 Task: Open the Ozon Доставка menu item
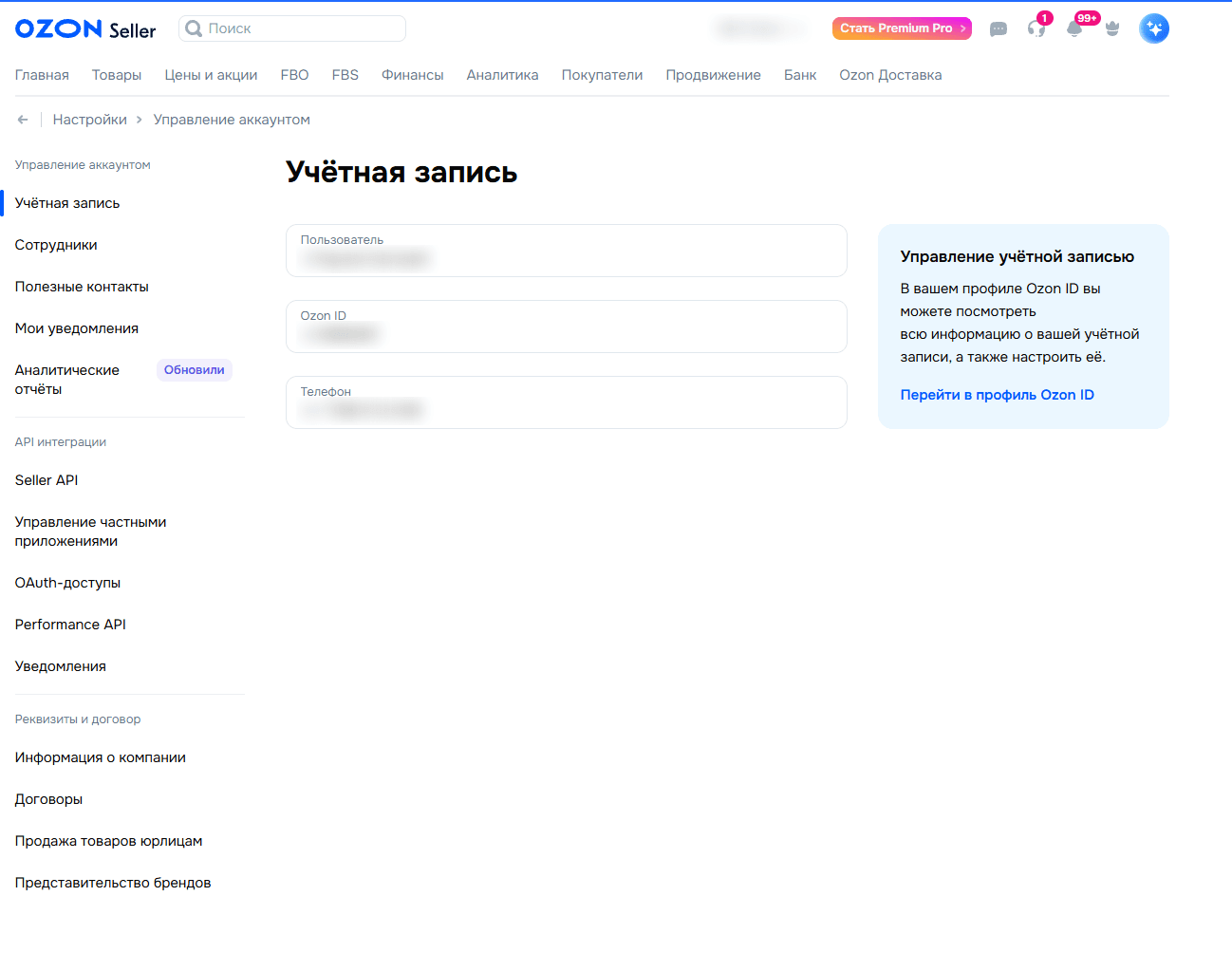pos(890,75)
